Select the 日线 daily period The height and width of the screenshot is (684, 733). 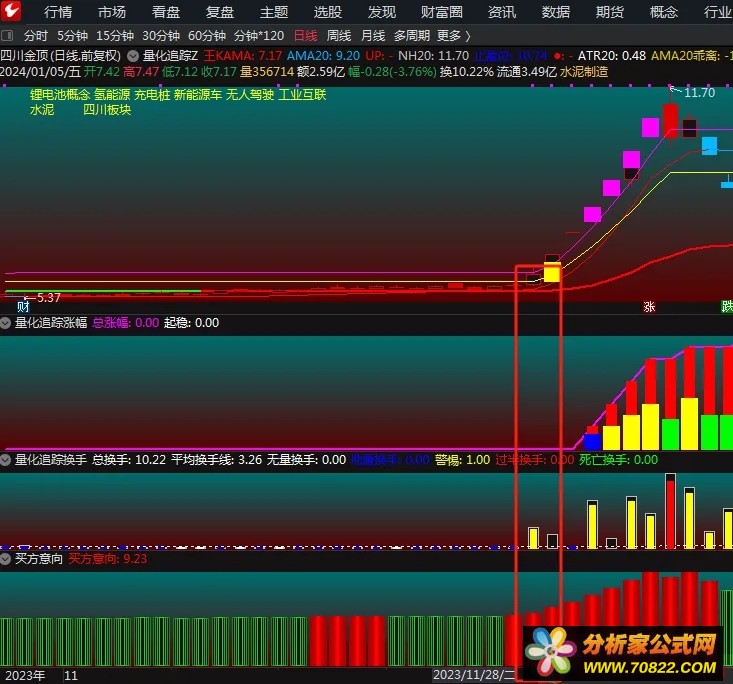[305, 36]
